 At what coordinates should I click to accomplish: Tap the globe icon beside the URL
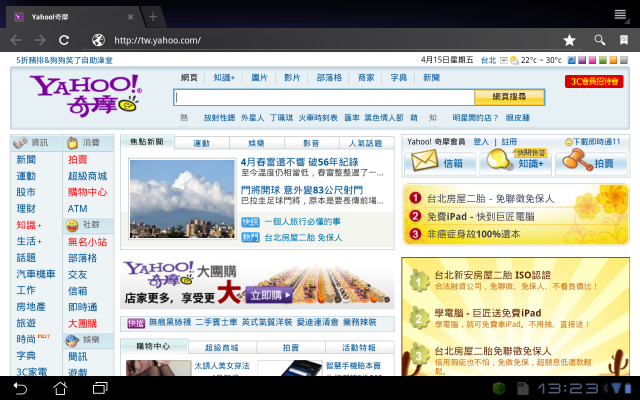tap(98, 40)
